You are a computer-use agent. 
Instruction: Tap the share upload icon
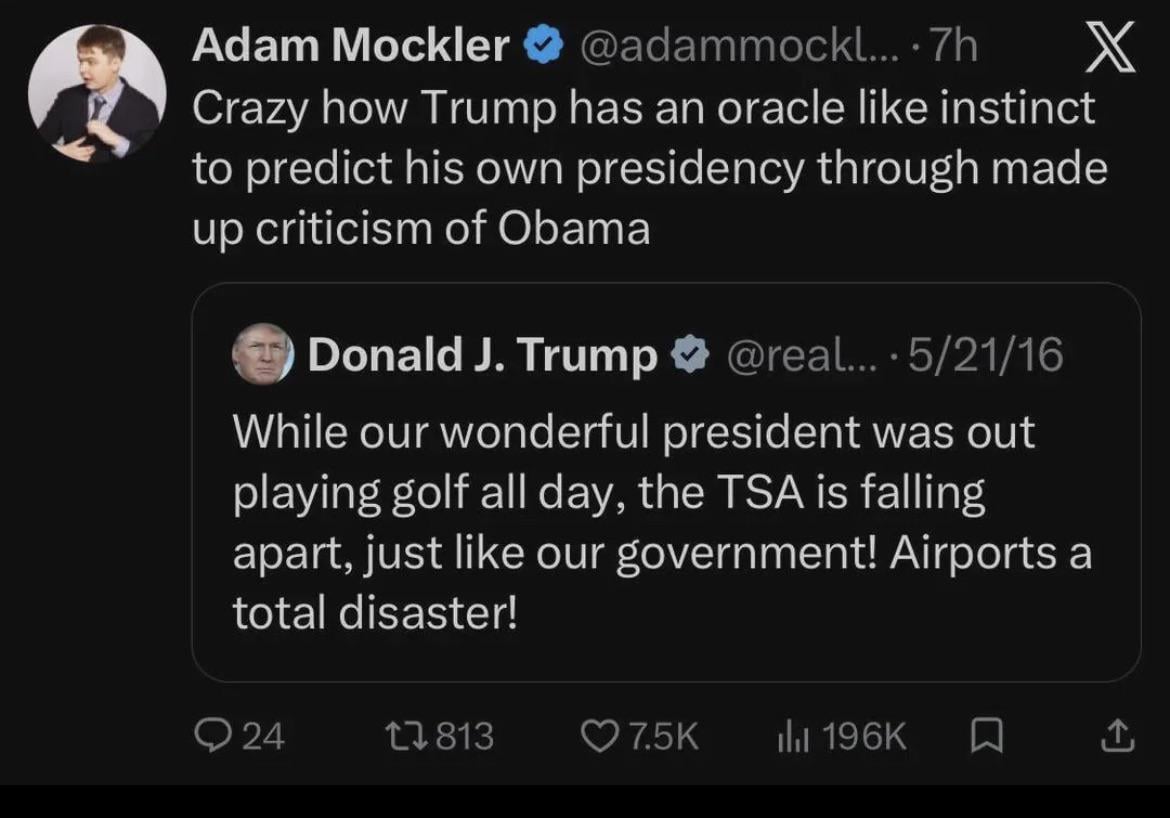(1117, 736)
